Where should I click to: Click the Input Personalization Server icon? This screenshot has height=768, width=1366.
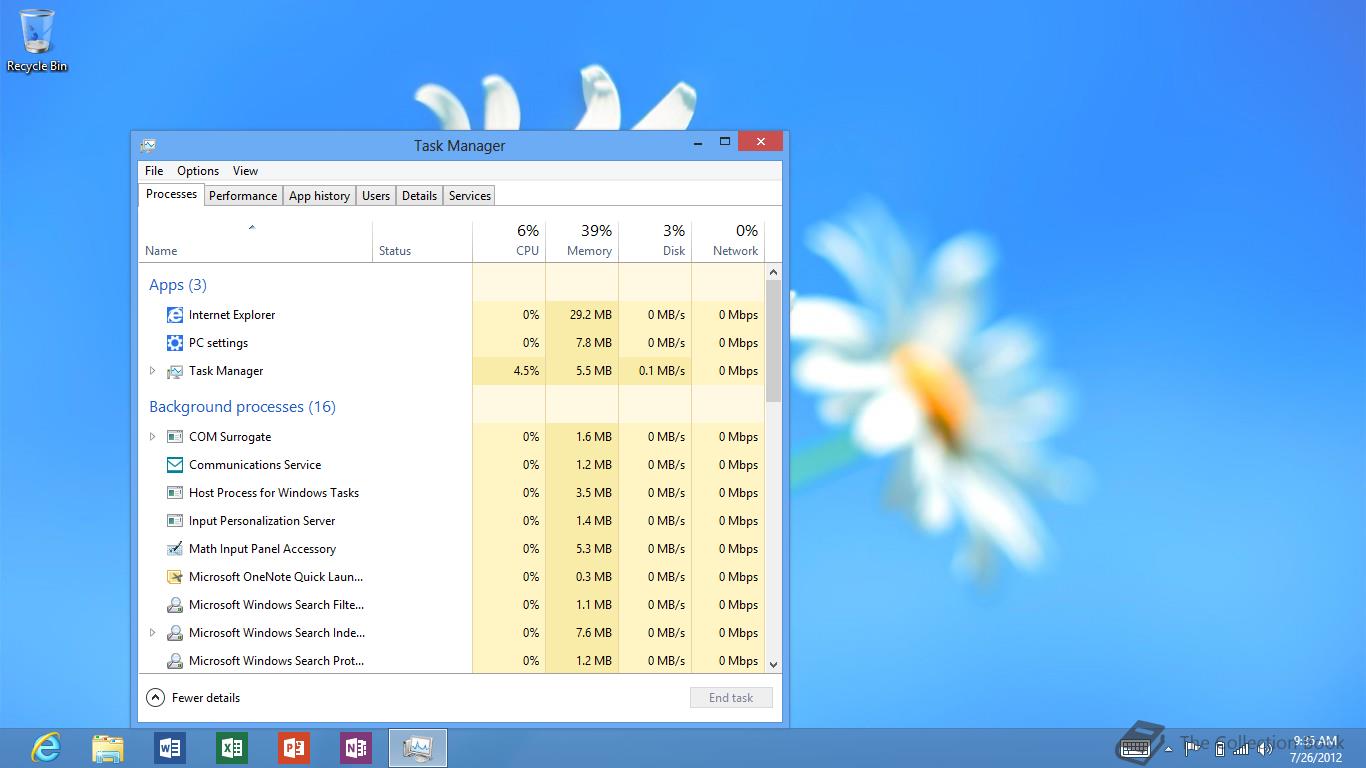[175, 521]
